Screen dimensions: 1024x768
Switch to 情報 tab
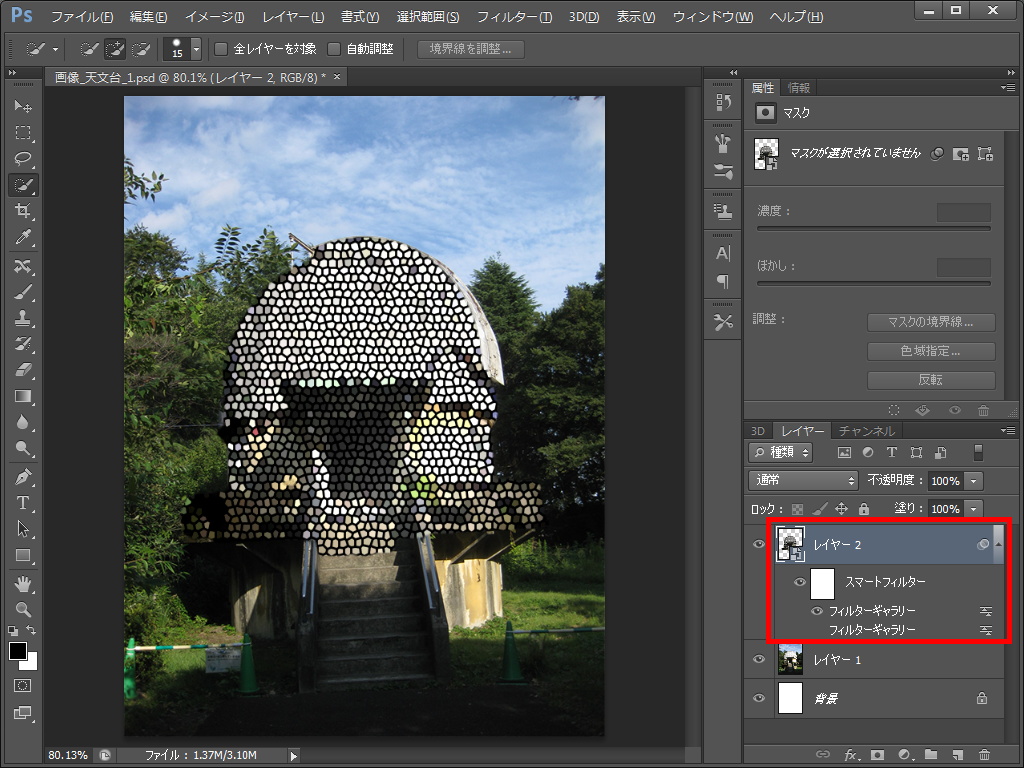(799, 88)
